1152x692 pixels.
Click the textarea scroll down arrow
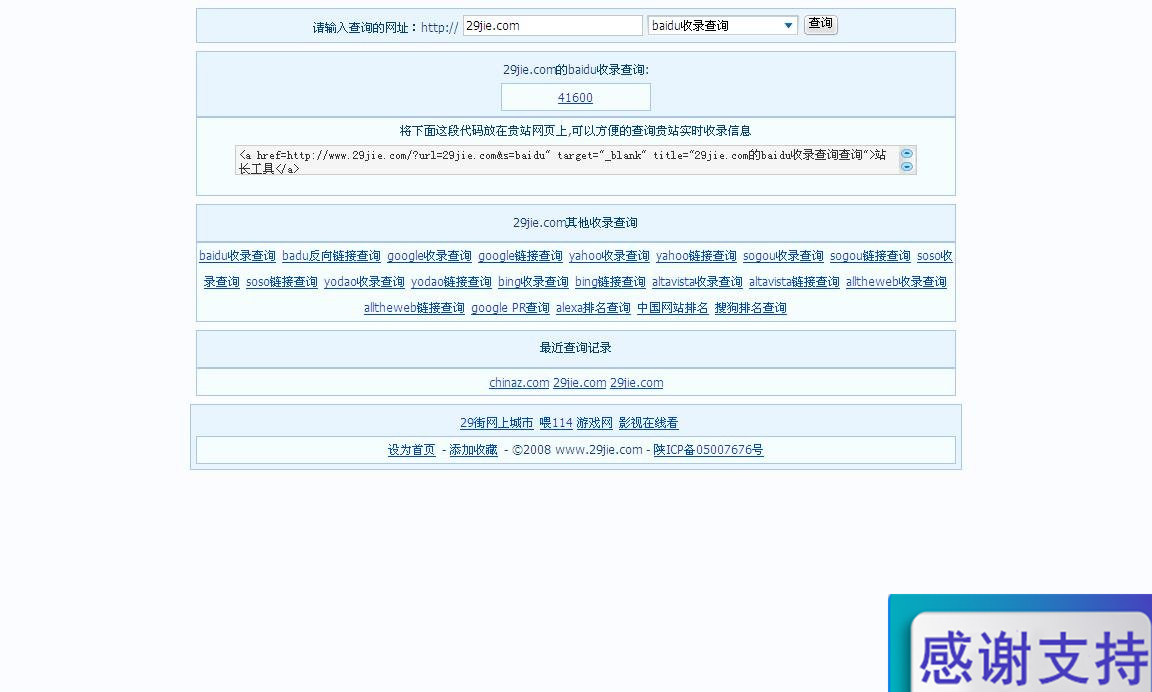point(907,167)
